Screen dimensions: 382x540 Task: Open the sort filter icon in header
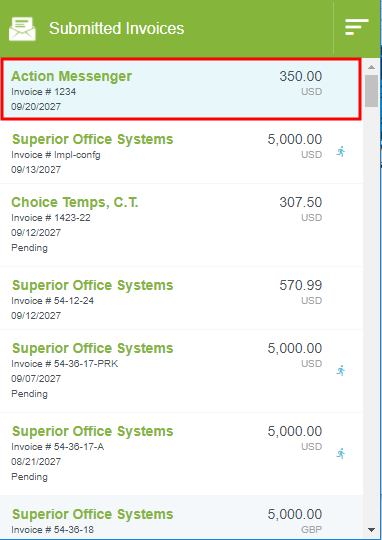(x=357, y=27)
